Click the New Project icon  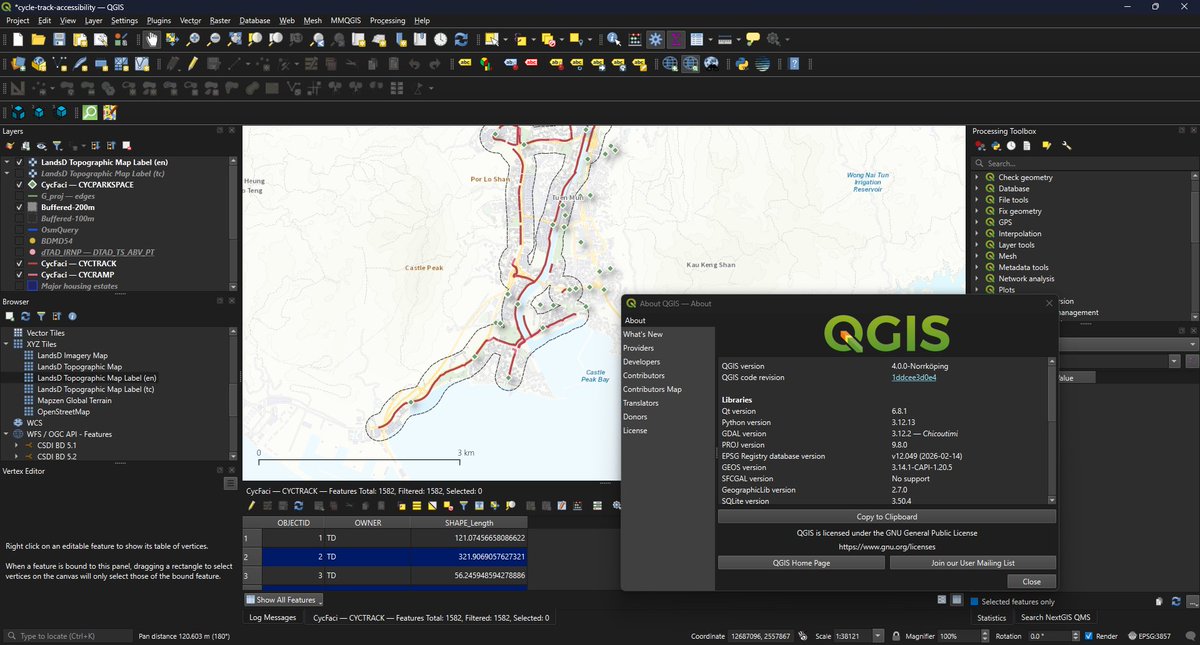pos(17,40)
